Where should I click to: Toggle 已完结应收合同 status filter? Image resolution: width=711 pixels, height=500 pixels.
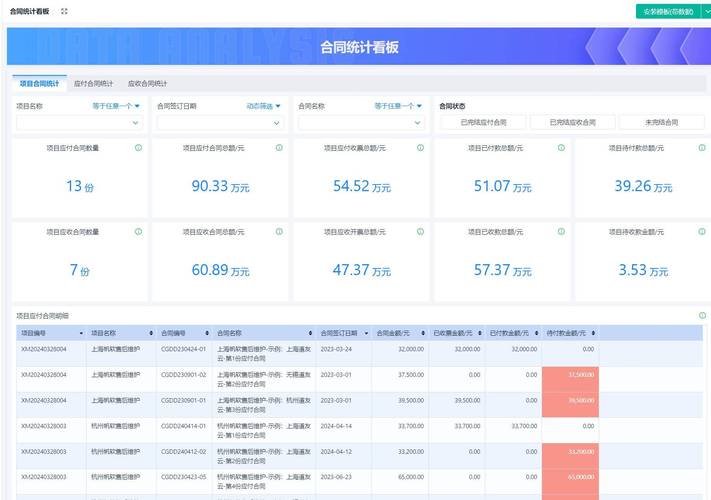[x=573, y=122]
